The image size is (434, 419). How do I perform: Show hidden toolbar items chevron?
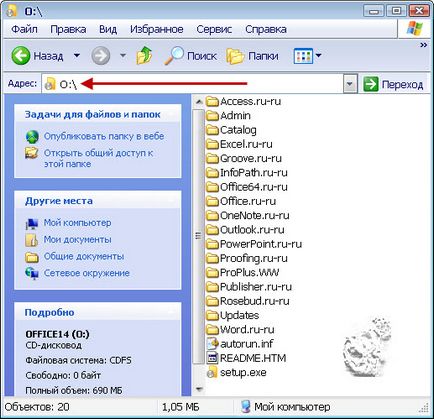(x=423, y=45)
